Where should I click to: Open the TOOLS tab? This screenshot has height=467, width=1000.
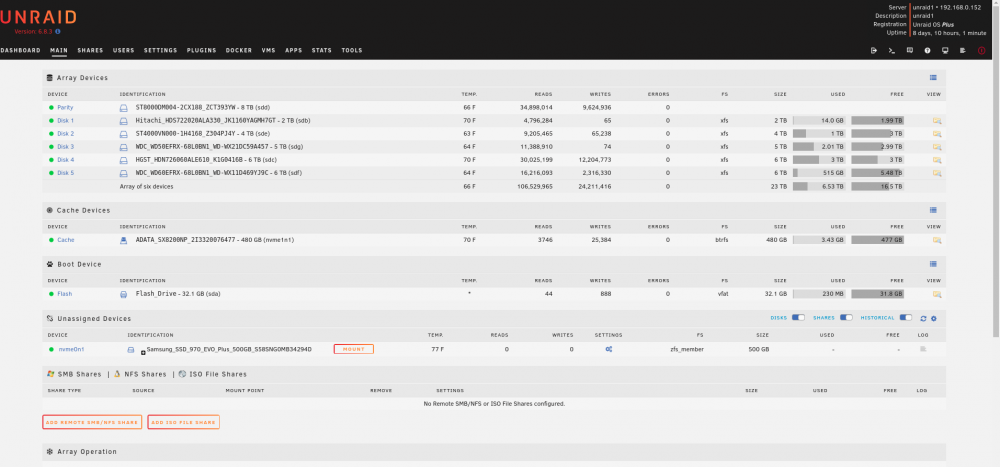click(351, 50)
